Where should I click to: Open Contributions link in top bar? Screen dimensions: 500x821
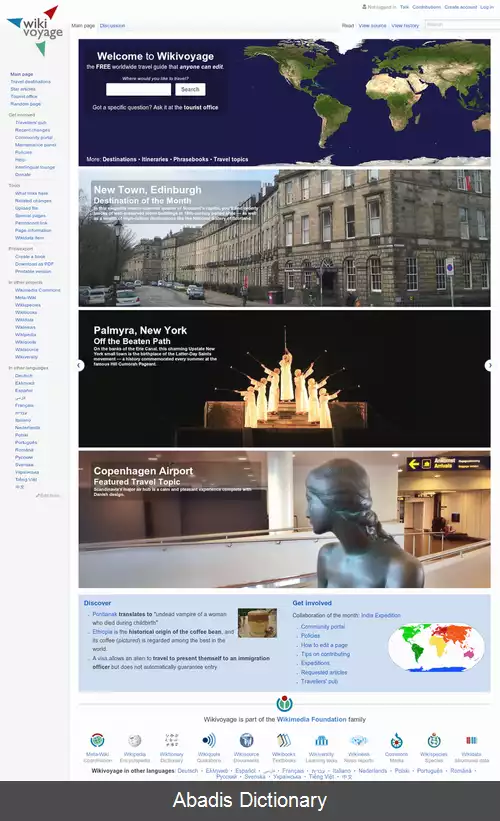426,7
